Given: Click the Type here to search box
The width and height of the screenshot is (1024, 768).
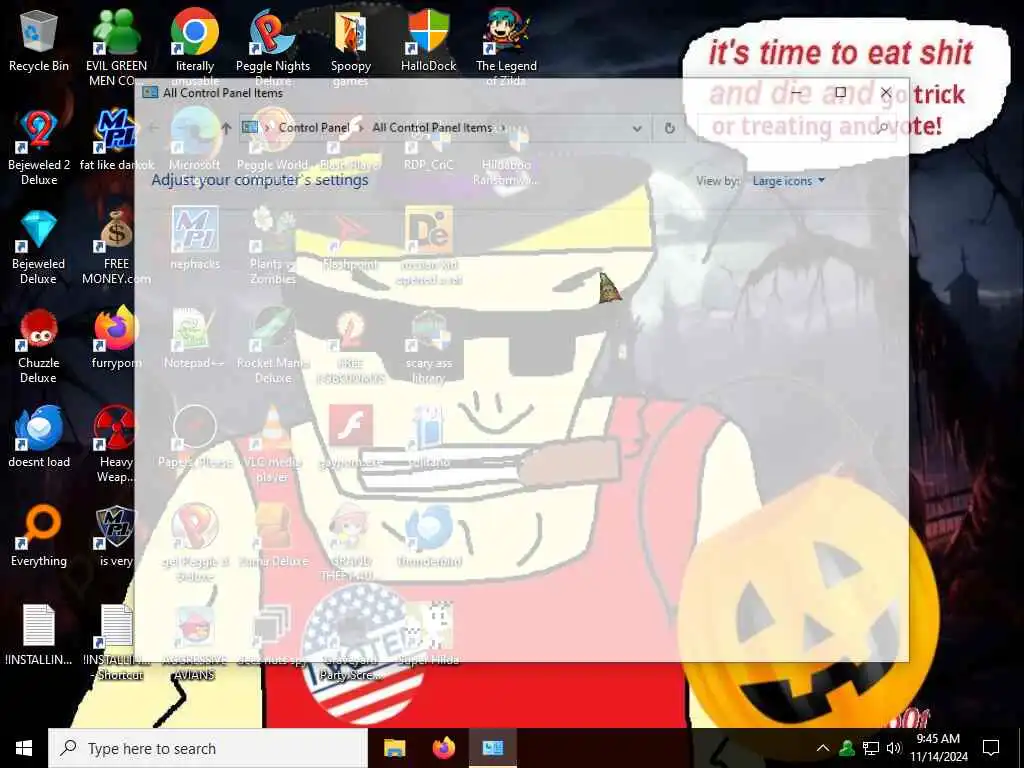Looking at the screenshot, I should pos(208,748).
